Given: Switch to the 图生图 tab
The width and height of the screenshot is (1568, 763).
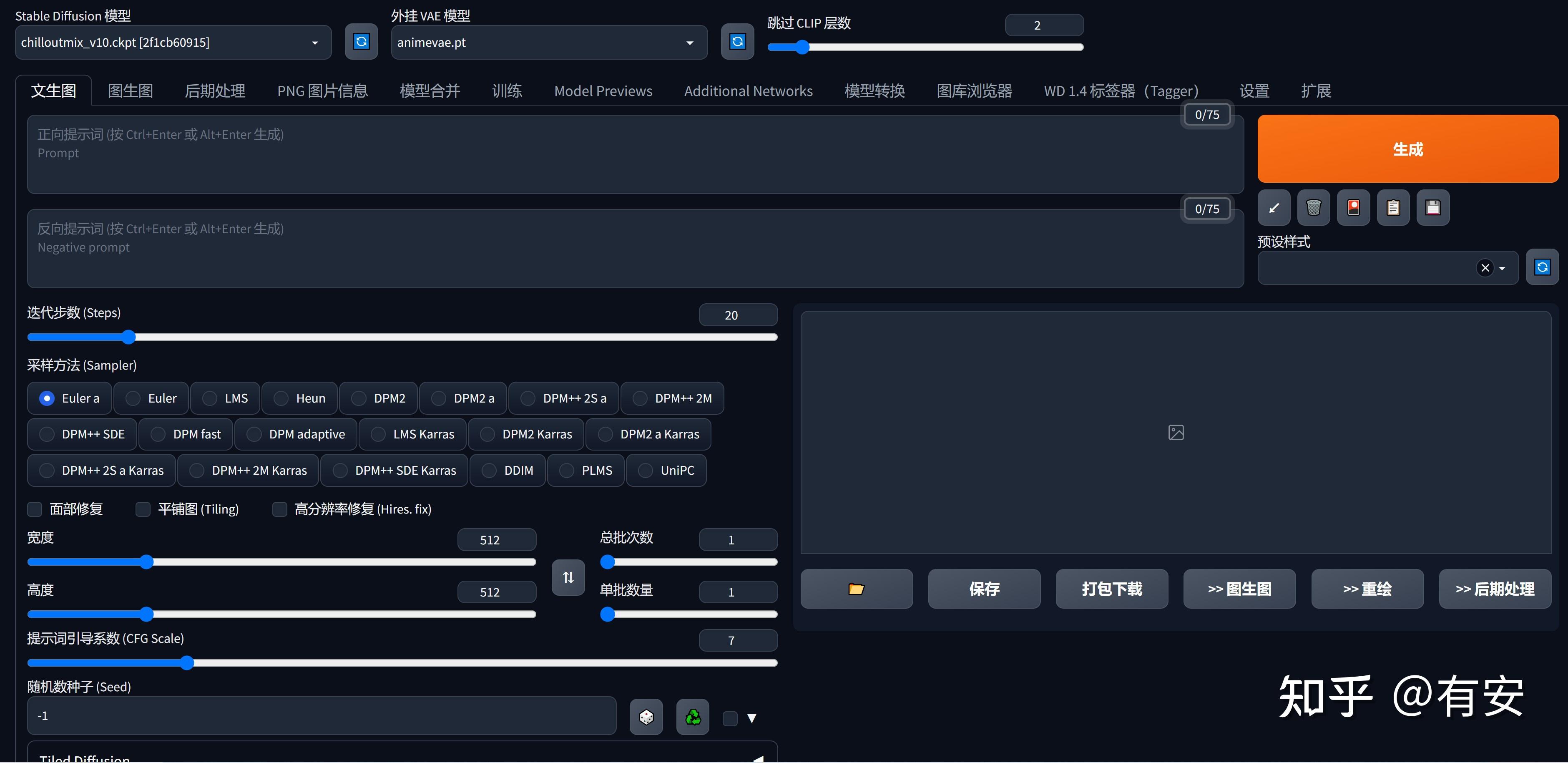Looking at the screenshot, I should [130, 90].
